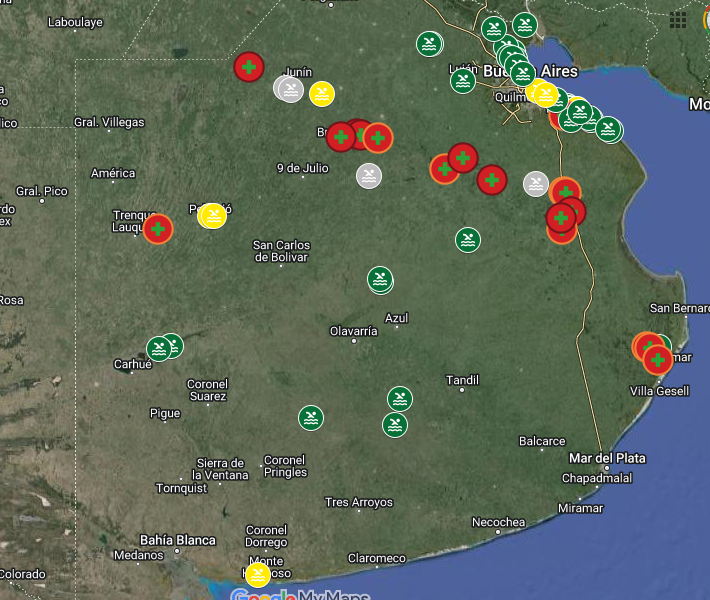The image size is (710, 600).
Task: Click the Claromeco label
Action: tap(377, 558)
